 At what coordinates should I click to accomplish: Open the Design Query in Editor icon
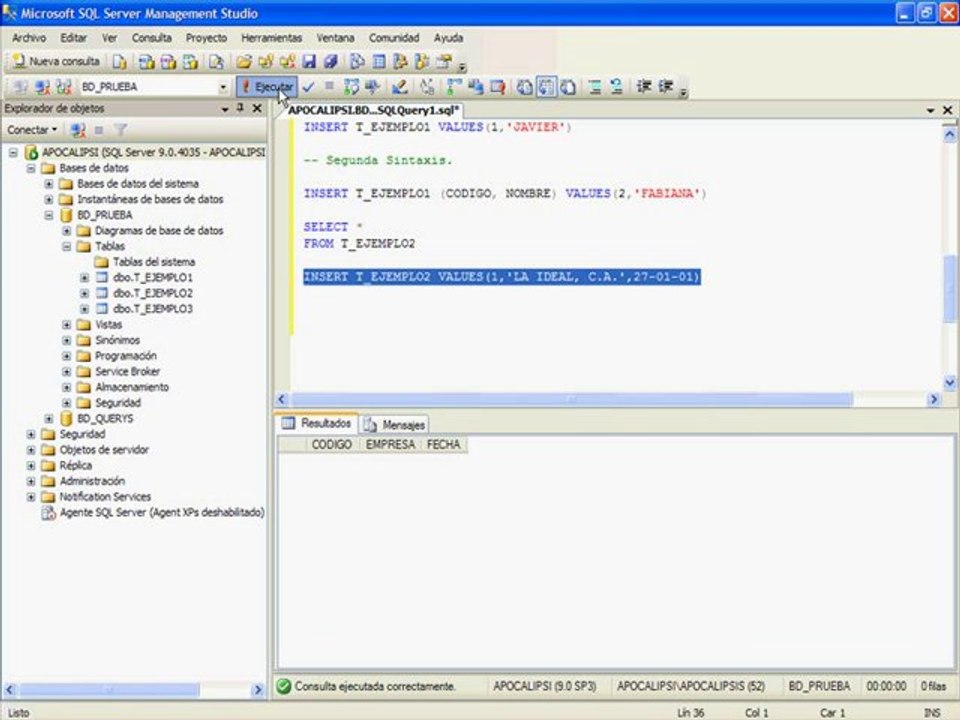coord(400,87)
